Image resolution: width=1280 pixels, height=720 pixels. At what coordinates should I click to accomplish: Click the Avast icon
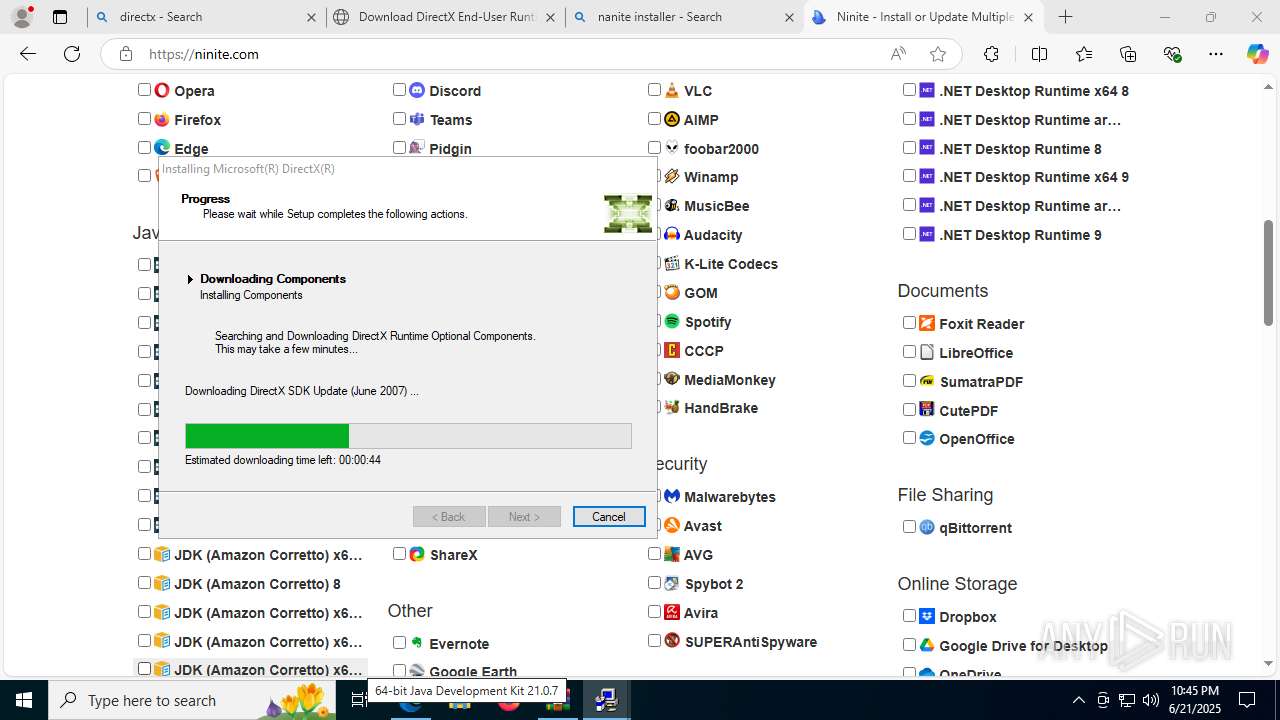coord(672,525)
